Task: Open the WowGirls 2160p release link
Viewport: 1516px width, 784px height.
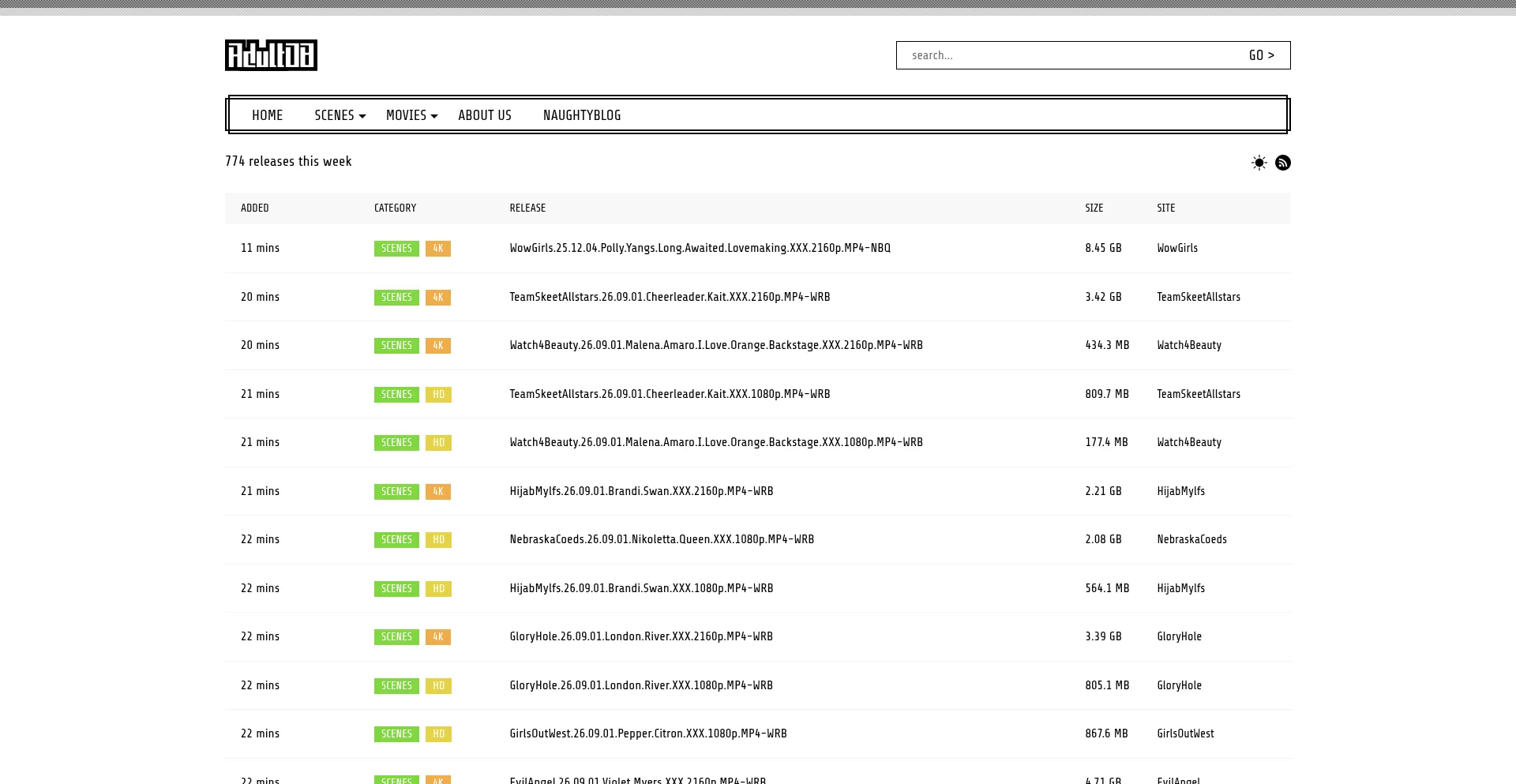Action: 700,248
